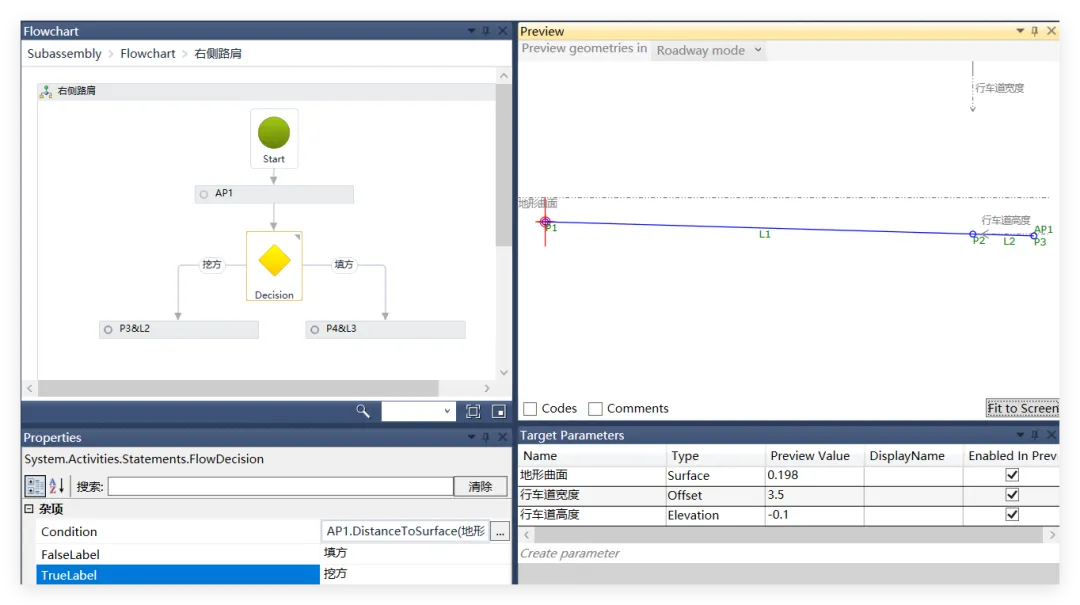Screen dimensions: 1080x605
Task: Click point P3 marker in Preview
Action: point(1034,236)
